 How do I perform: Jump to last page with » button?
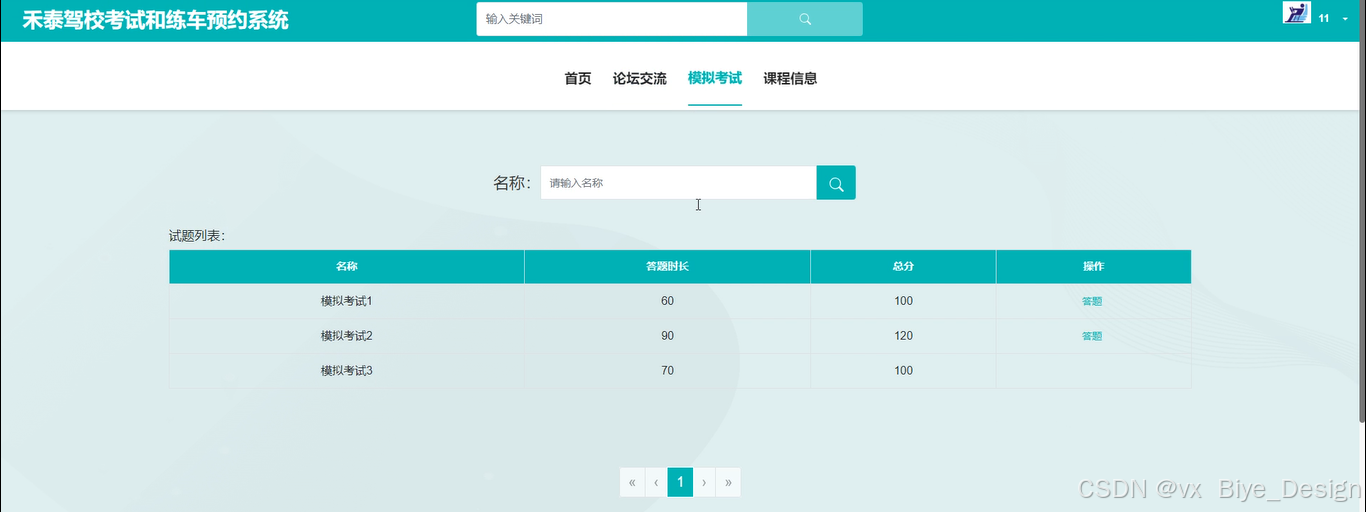(x=728, y=482)
